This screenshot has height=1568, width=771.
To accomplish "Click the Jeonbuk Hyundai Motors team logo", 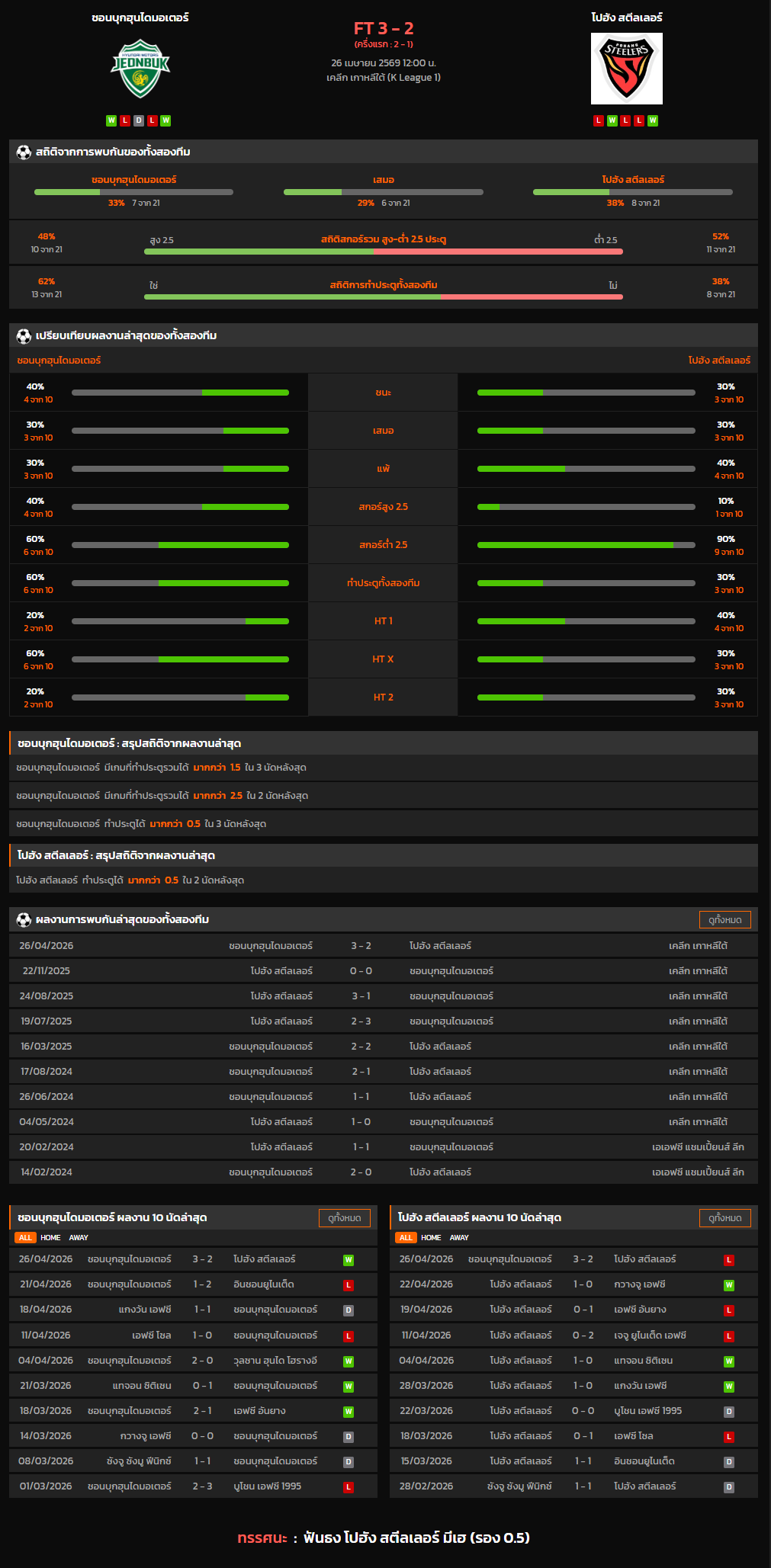I will click(140, 69).
